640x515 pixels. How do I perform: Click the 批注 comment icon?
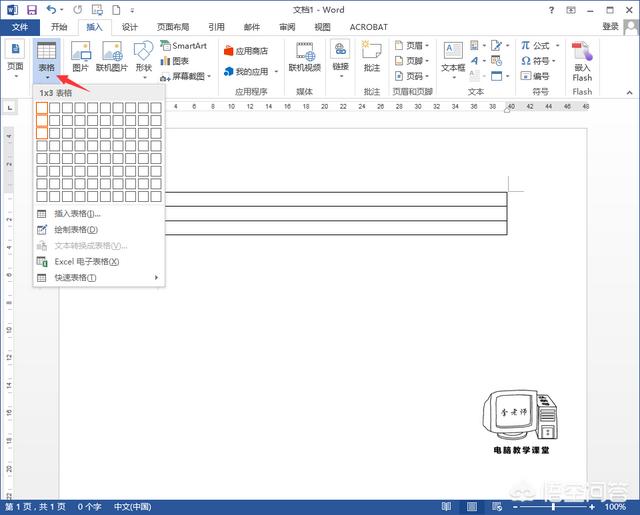click(x=372, y=57)
